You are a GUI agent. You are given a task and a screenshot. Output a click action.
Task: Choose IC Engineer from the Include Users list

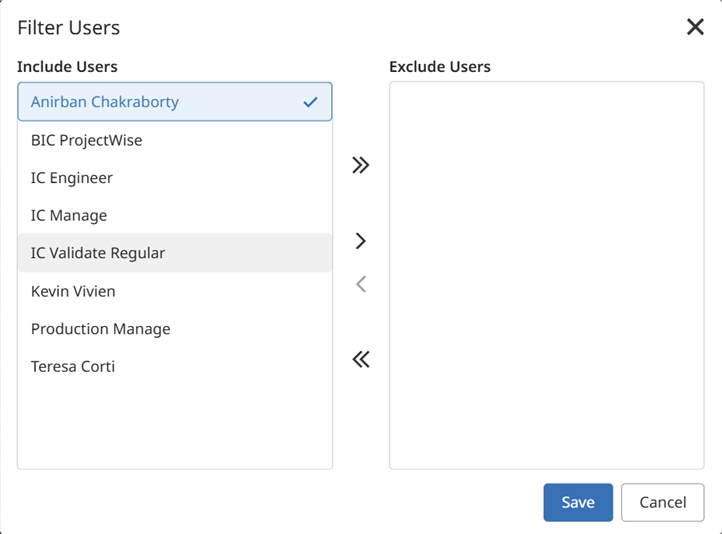coord(72,178)
